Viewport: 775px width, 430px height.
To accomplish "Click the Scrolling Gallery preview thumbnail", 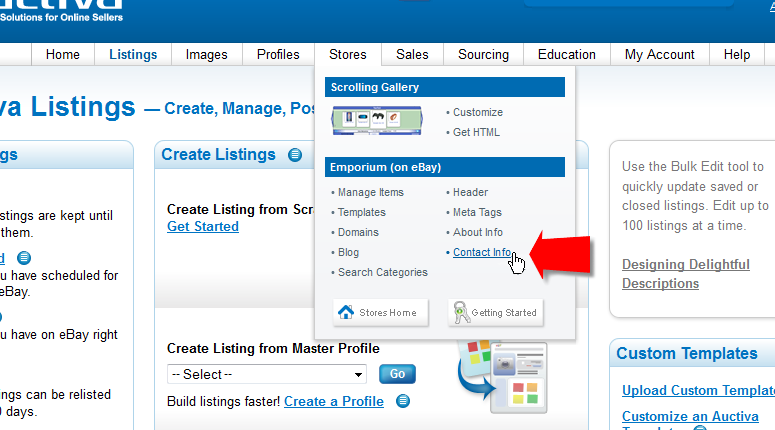I will point(377,121).
